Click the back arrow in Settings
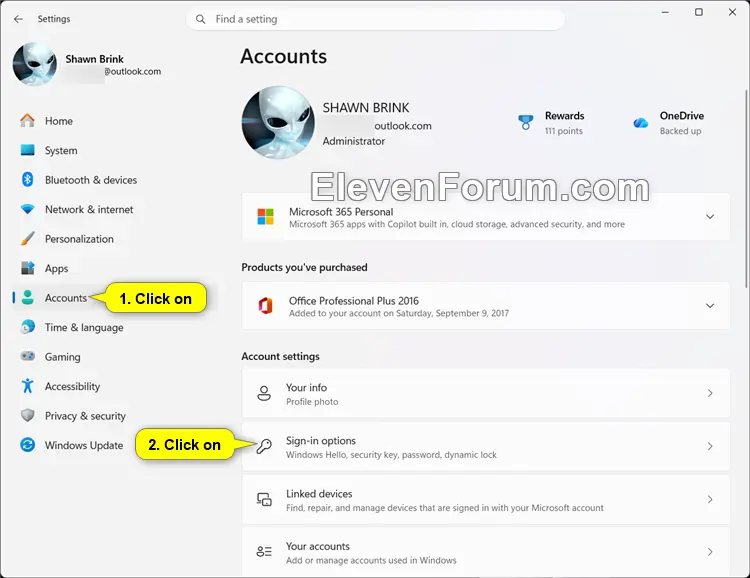 coord(18,19)
